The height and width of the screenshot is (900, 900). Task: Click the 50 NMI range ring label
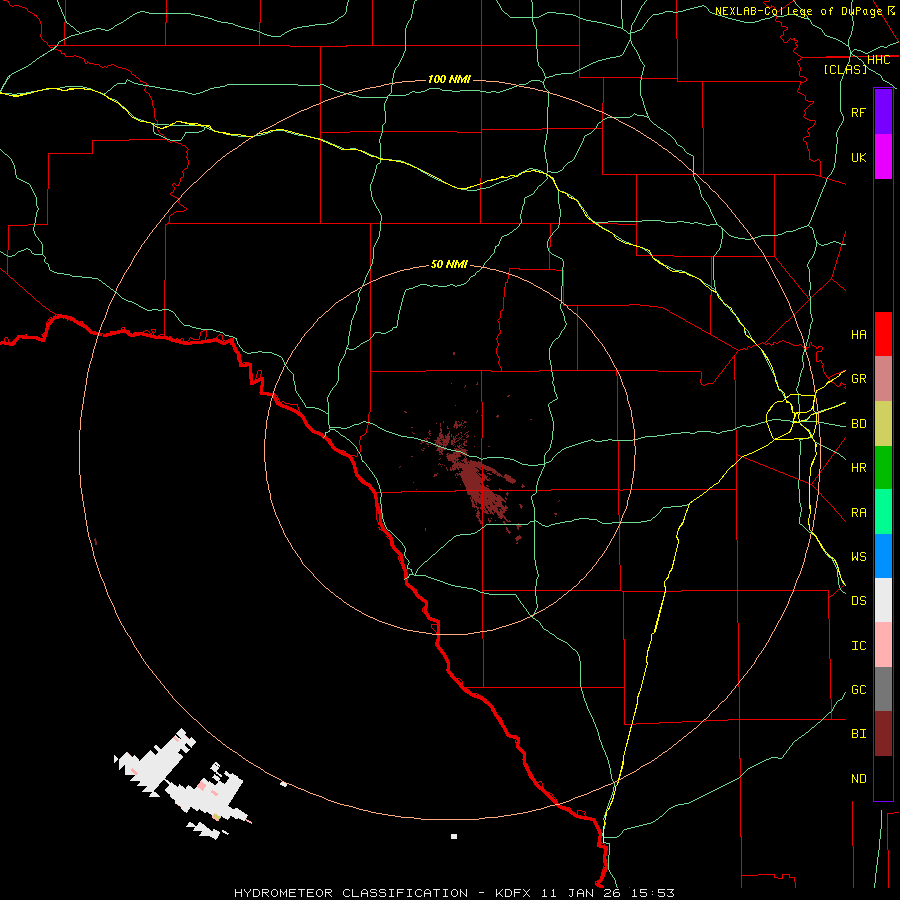coord(449,264)
